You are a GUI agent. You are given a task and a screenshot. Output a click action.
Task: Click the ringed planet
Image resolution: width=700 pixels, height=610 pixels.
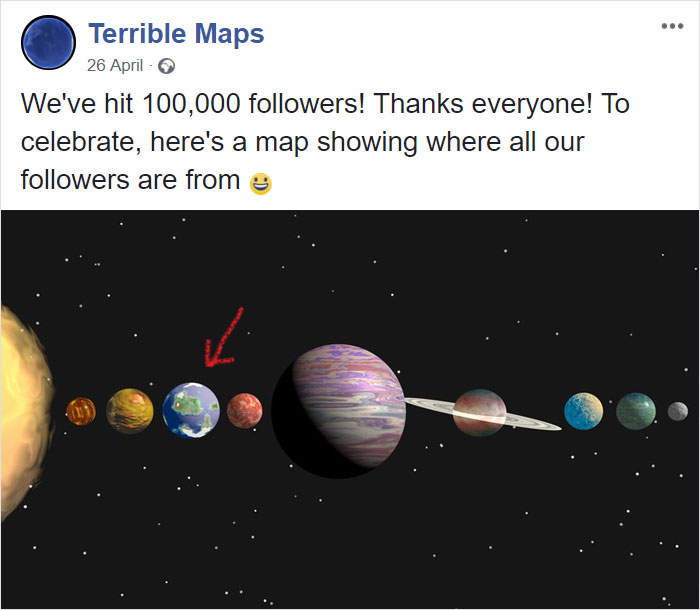tap(480, 413)
